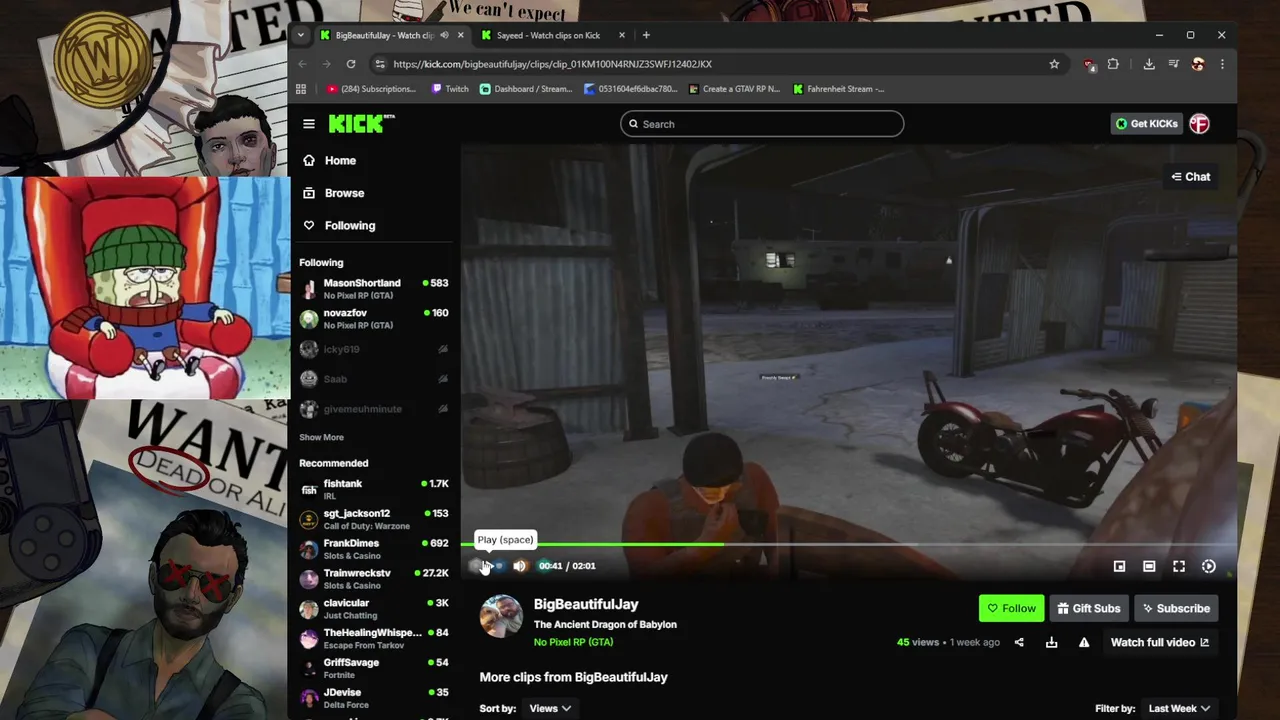Open the Chrome extensions puzzle icon
The height and width of the screenshot is (720, 1280).
1113,64
